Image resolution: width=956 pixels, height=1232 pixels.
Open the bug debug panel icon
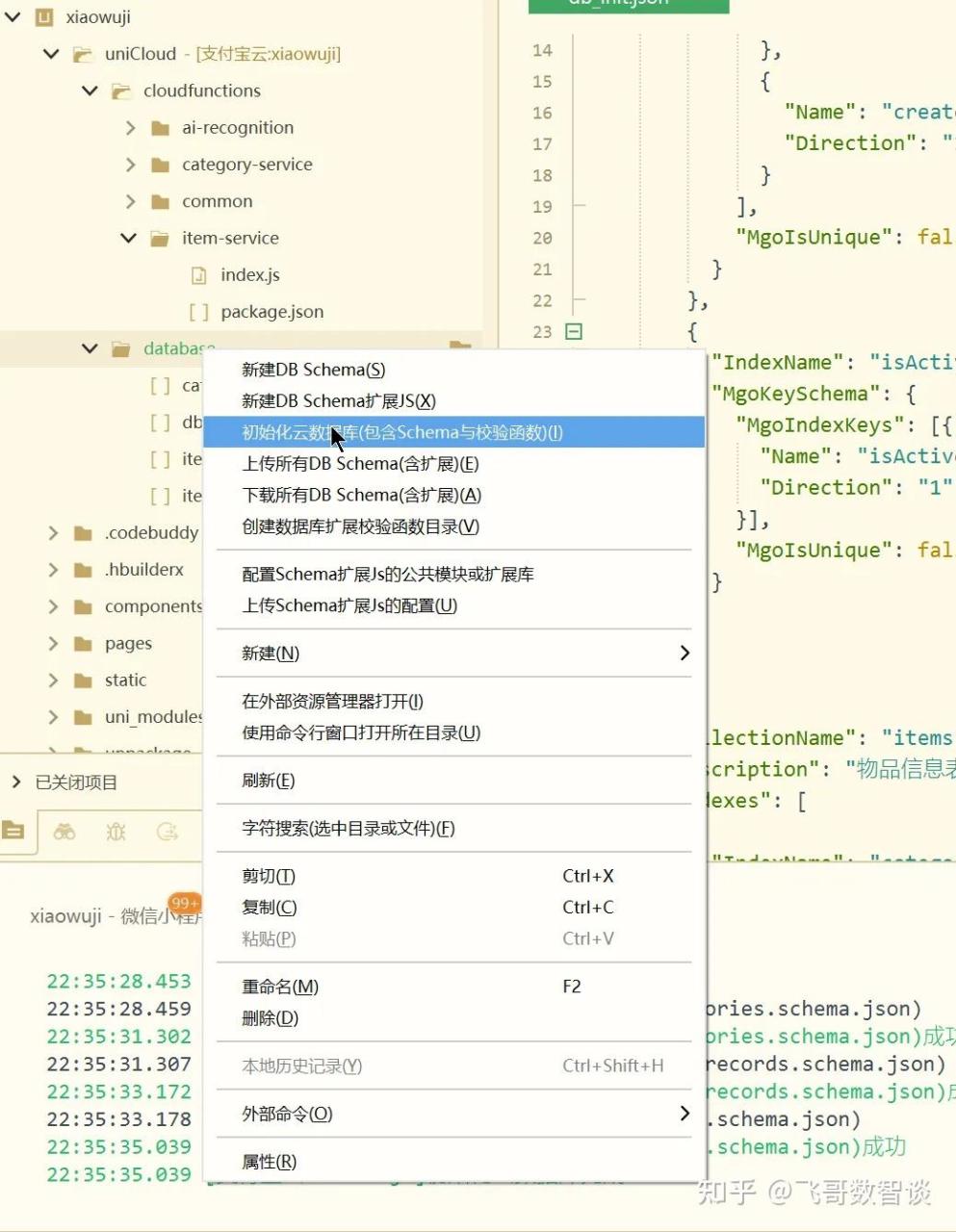tap(116, 832)
